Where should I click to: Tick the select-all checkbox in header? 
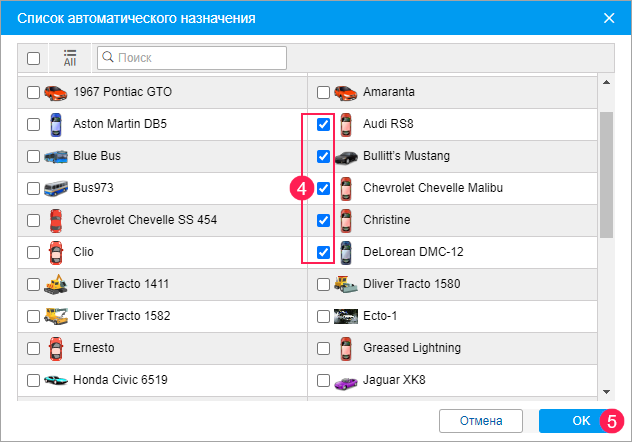33,58
